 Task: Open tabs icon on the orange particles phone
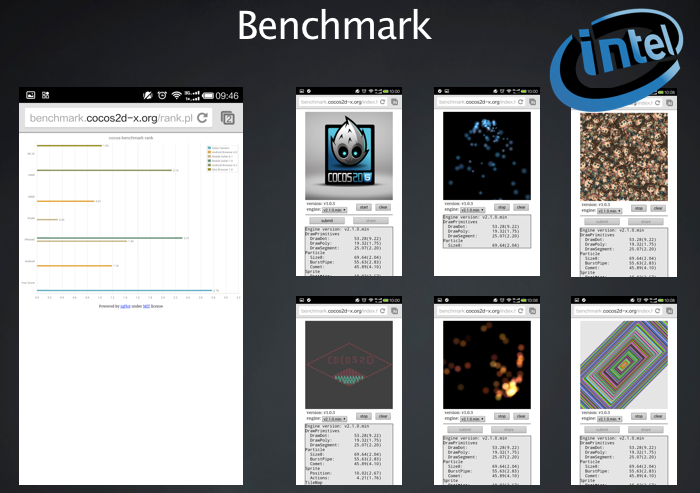[533, 311]
